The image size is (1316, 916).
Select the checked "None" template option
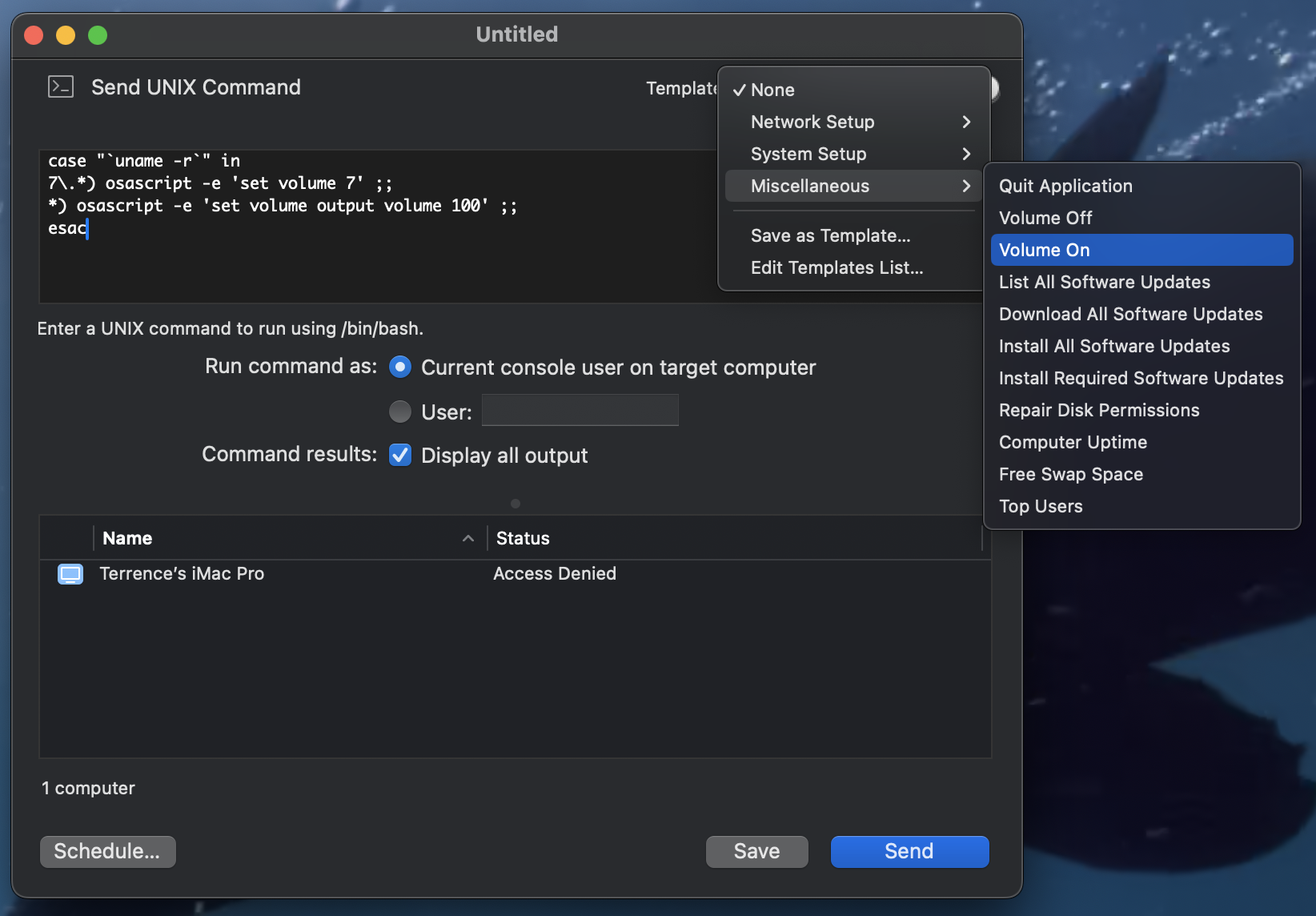(x=772, y=90)
